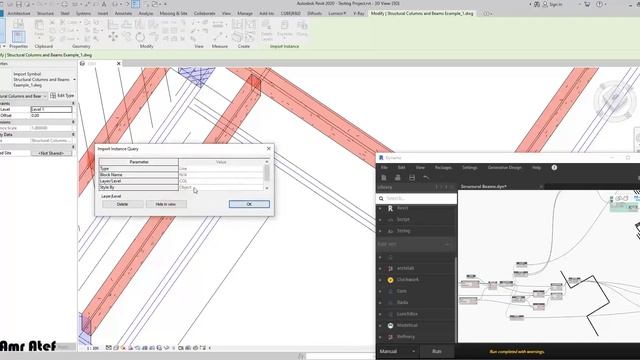Image resolution: width=640 pixels, height=360 pixels.
Task: Open the Packages menu in Dynamo
Action: pyautogui.click(x=443, y=168)
